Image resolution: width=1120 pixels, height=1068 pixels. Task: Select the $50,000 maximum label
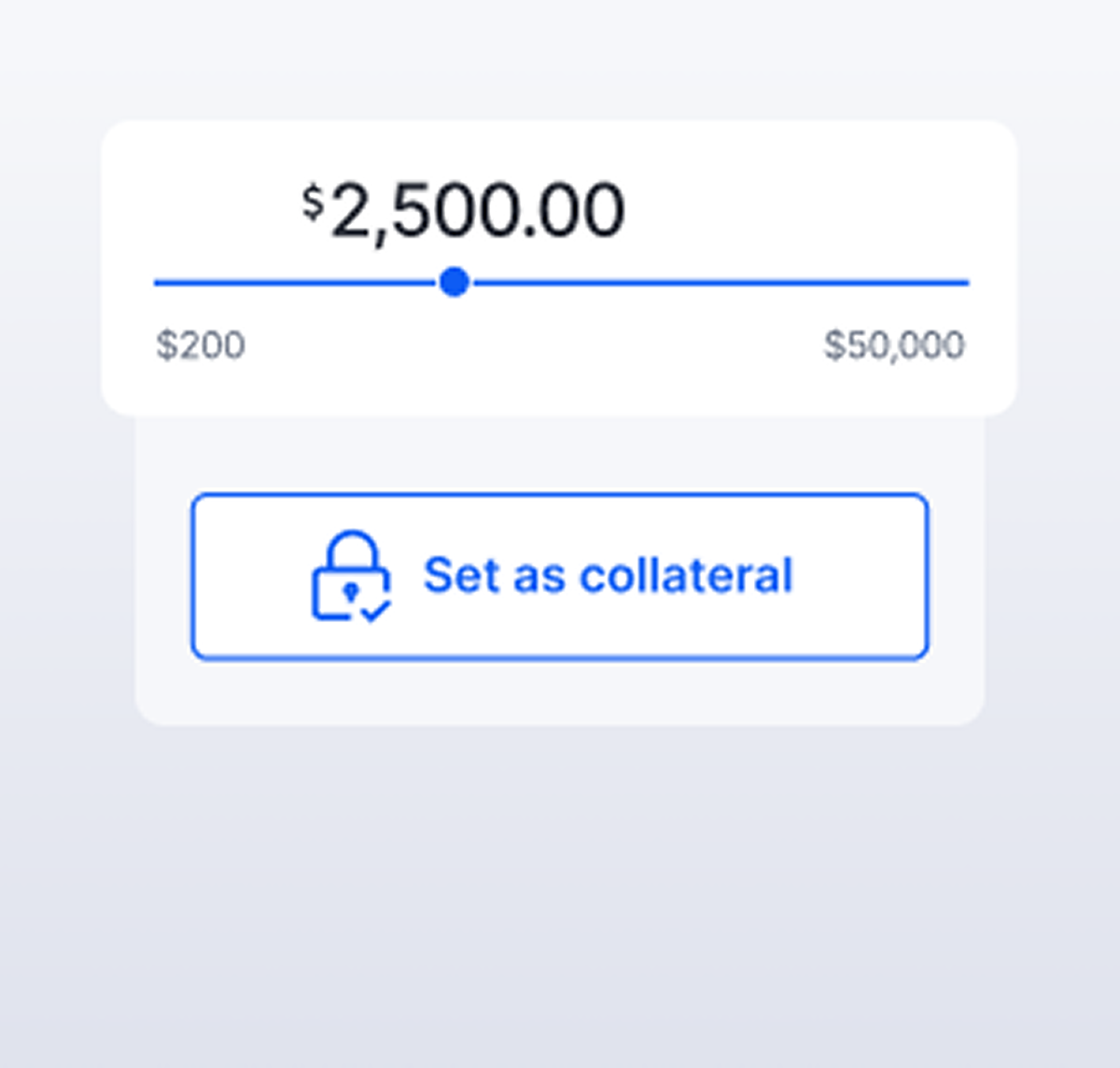coord(894,345)
